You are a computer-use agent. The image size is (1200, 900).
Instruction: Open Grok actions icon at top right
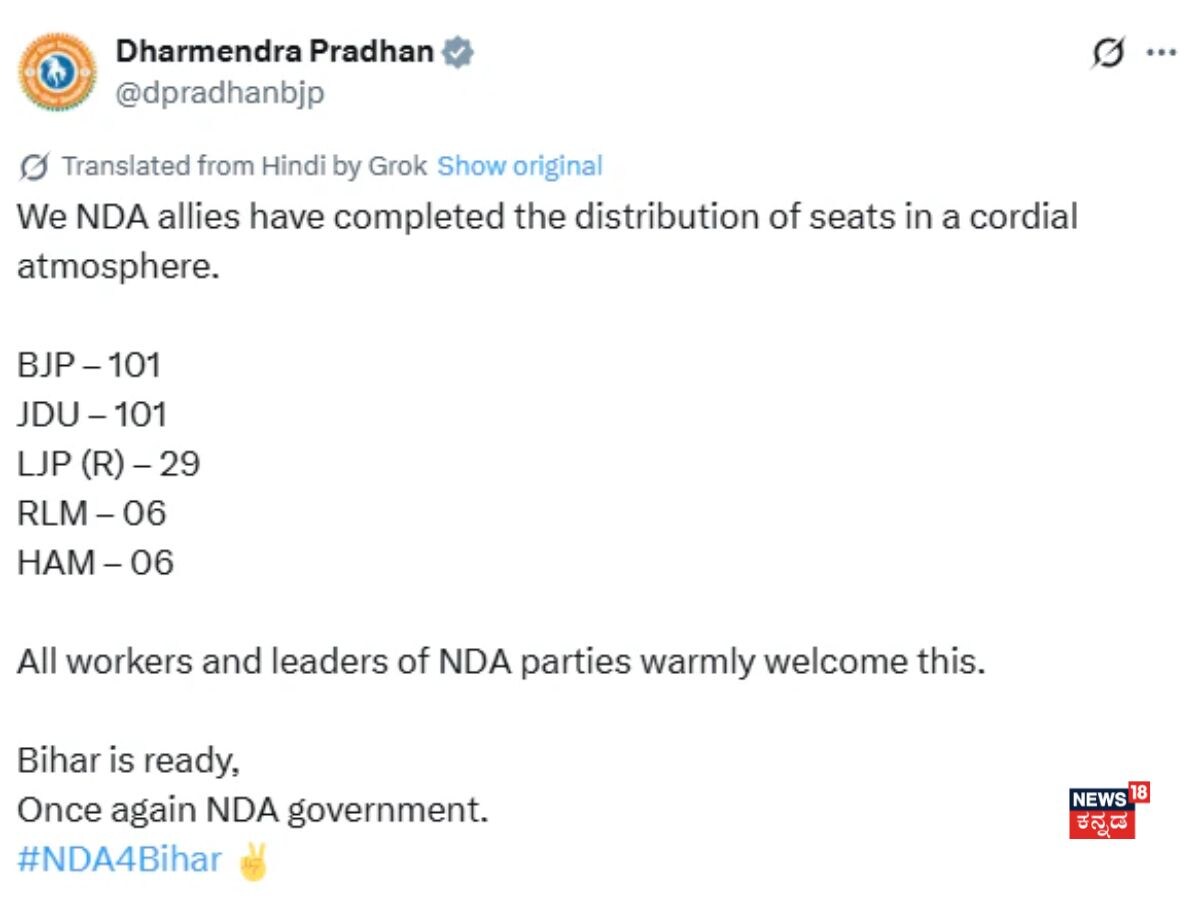click(1107, 52)
